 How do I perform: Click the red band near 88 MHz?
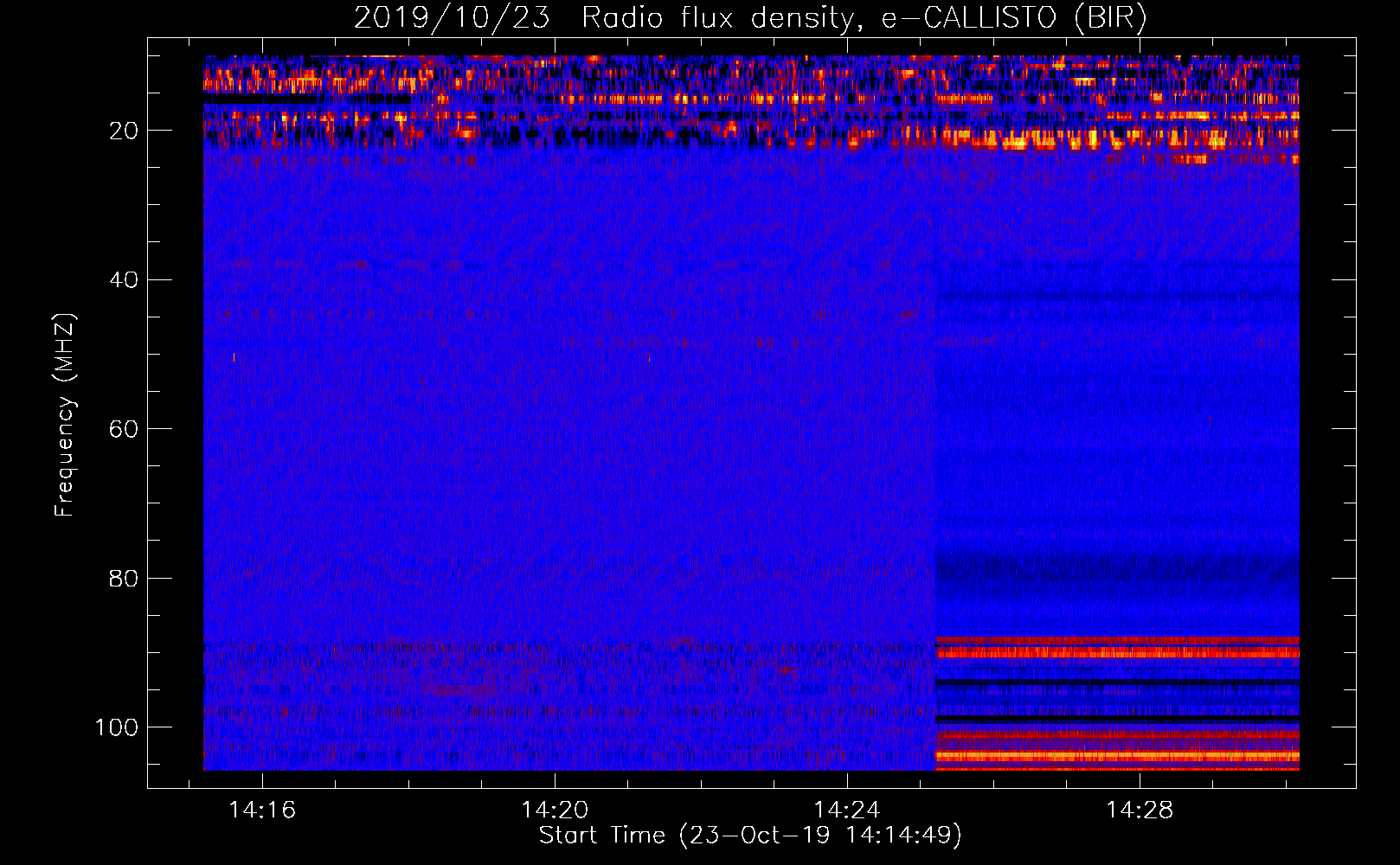[x=1116, y=641]
